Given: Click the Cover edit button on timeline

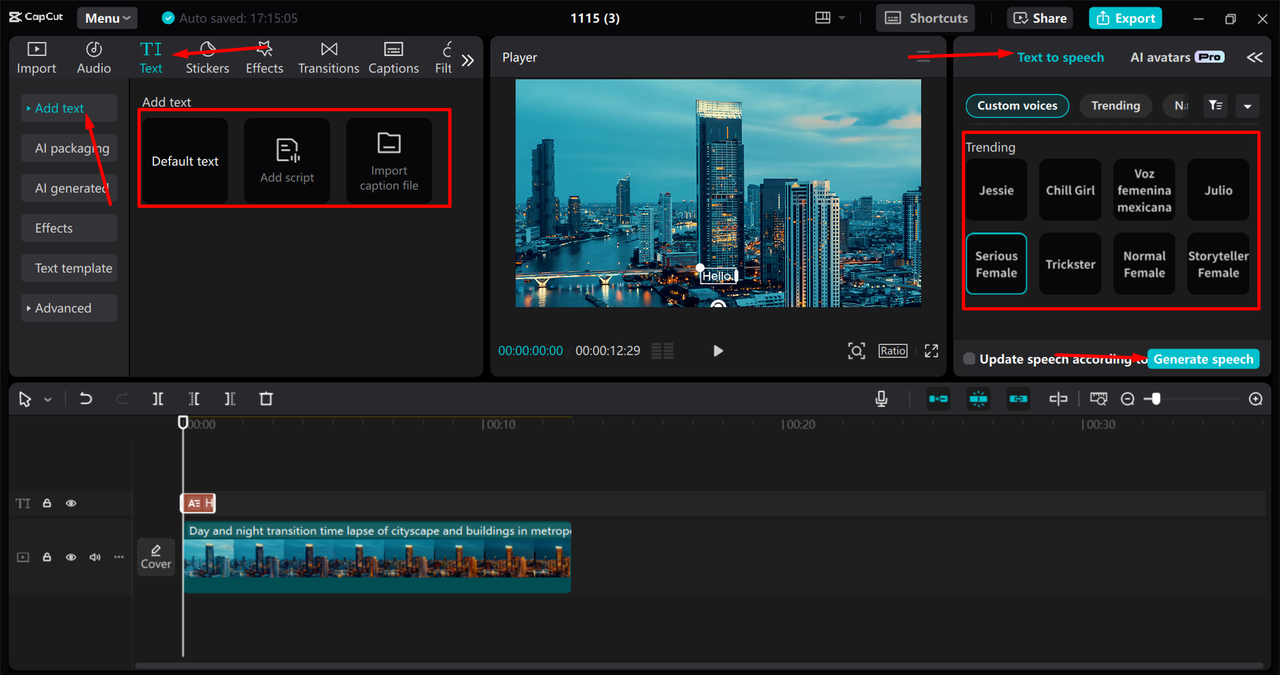Looking at the screenshot, I should (x=156, y=557).
